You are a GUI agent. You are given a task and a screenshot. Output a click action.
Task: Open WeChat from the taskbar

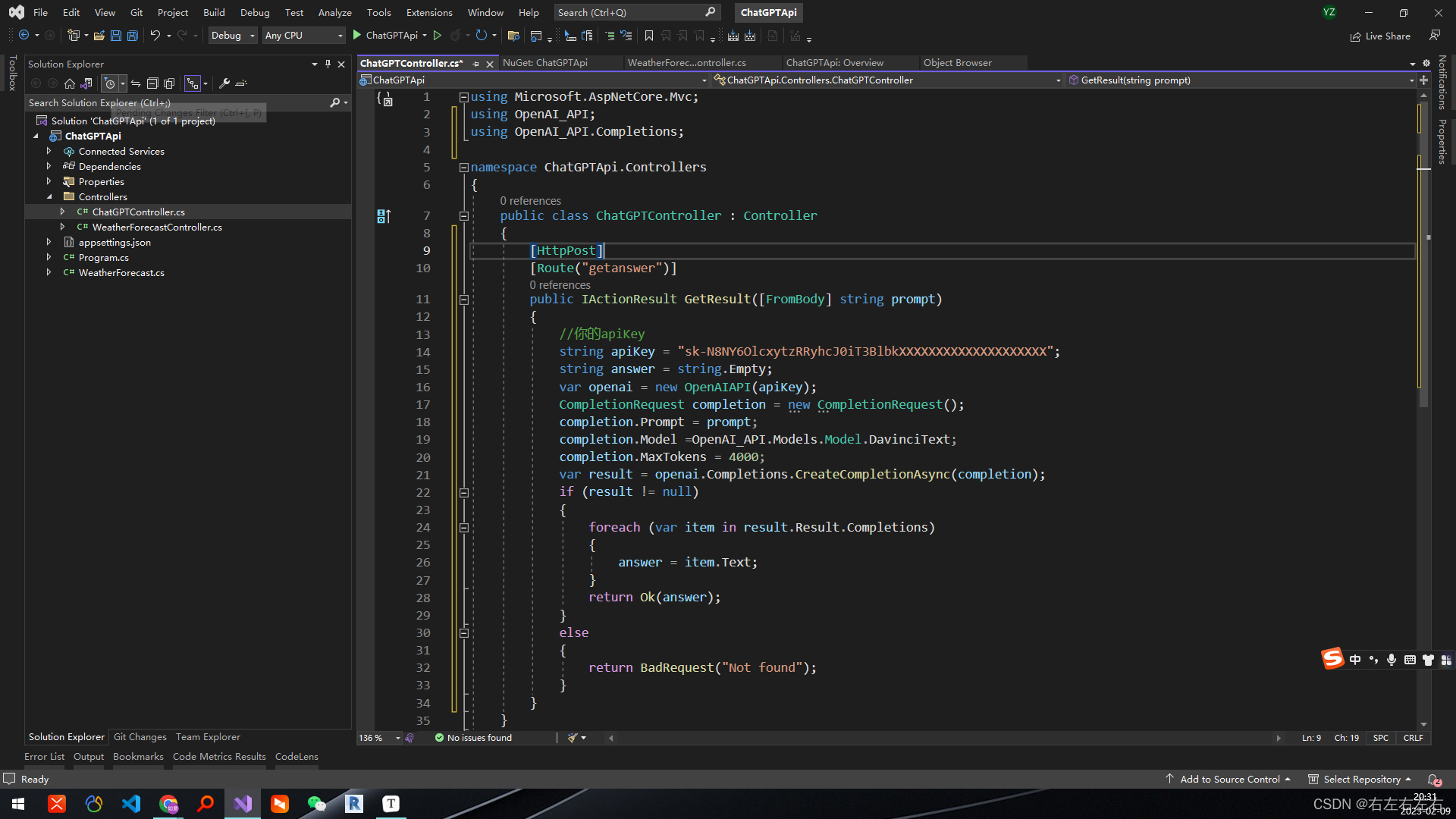[316, 804]
